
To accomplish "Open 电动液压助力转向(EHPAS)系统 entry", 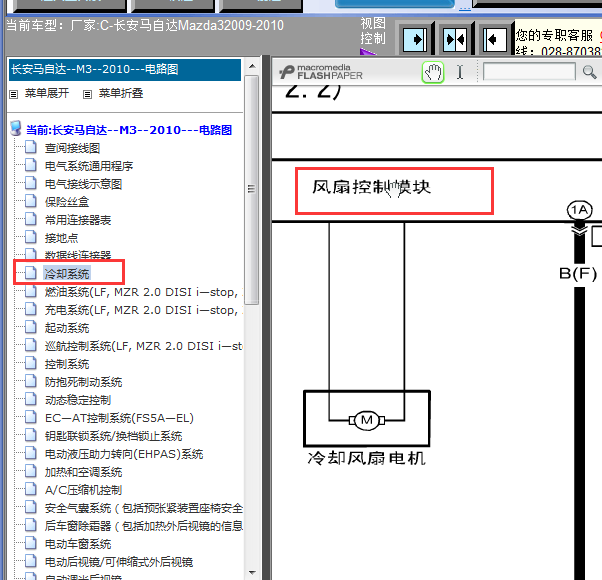I will 124,454.
